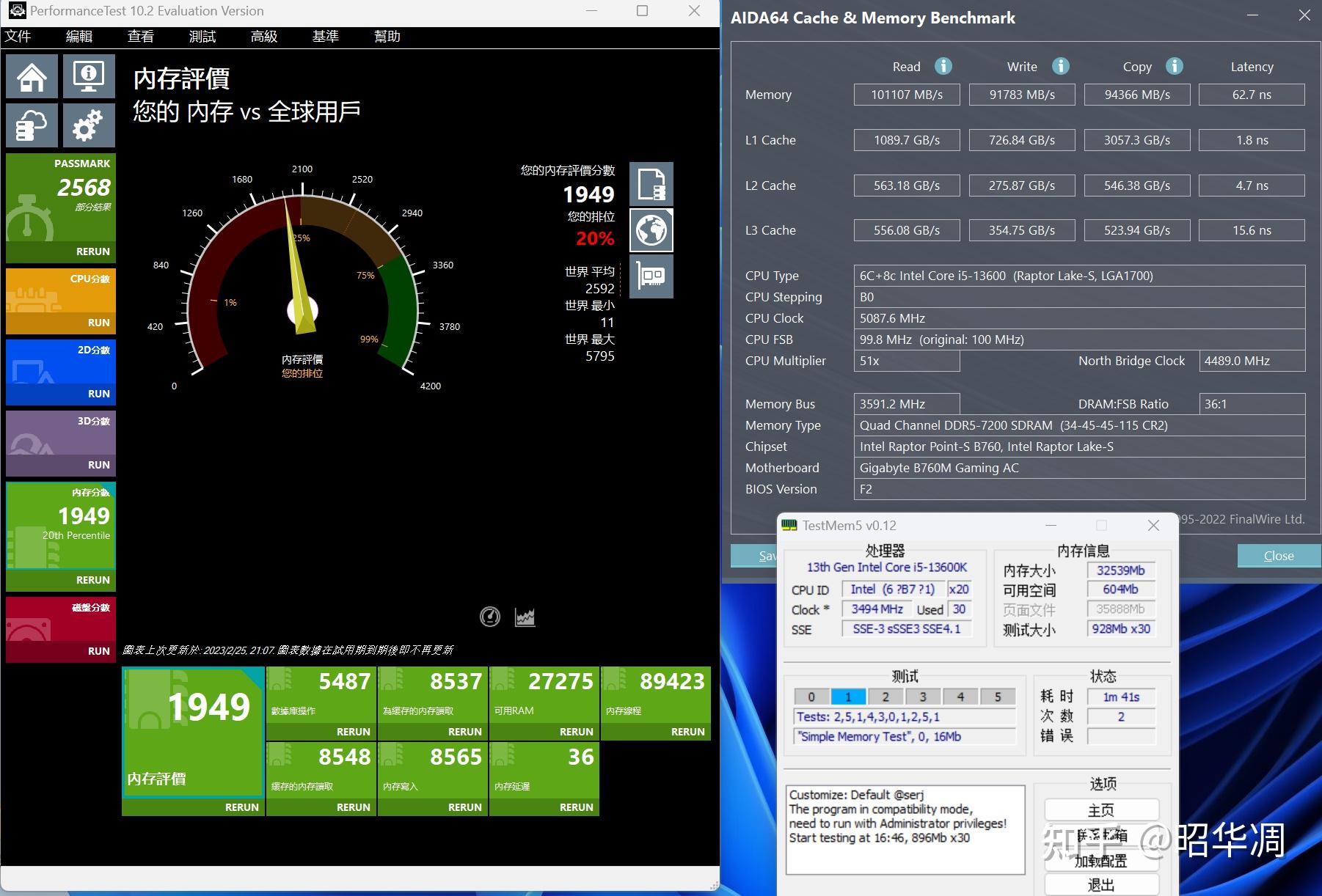Click the TestMem5 elapsed time 1m 41s
The width and height of the screenshot is (1322, 896).
[1121, 697]
